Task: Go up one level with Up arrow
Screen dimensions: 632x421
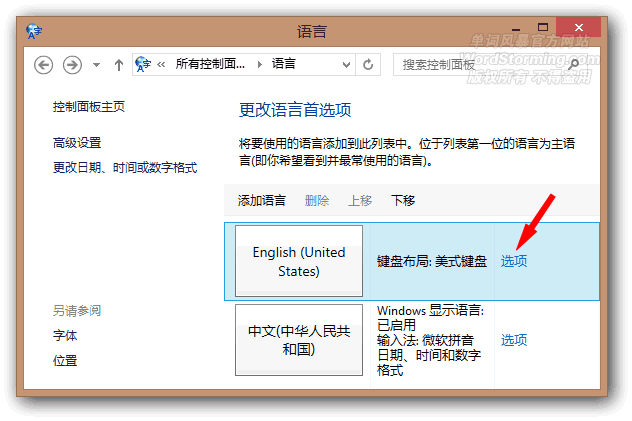Action: click(x=119, y=64)
